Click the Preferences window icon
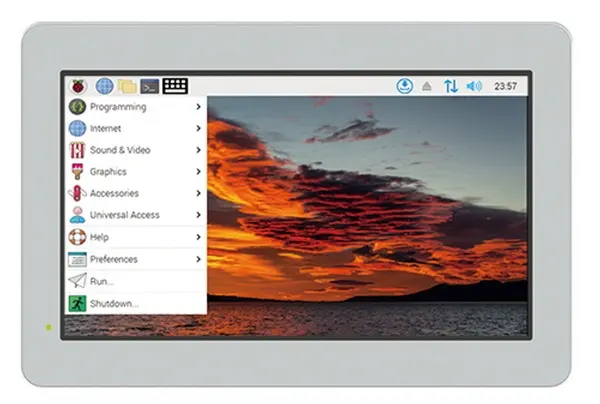This screenshot has width=600, height=404. 77,259
